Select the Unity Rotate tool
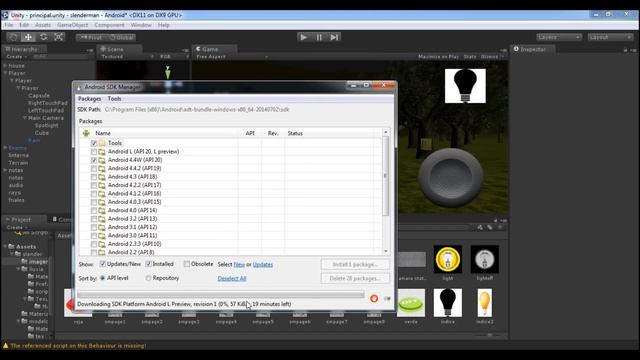Screen dimensions: 640x360 pyautogui.click(x=43, y=37)
